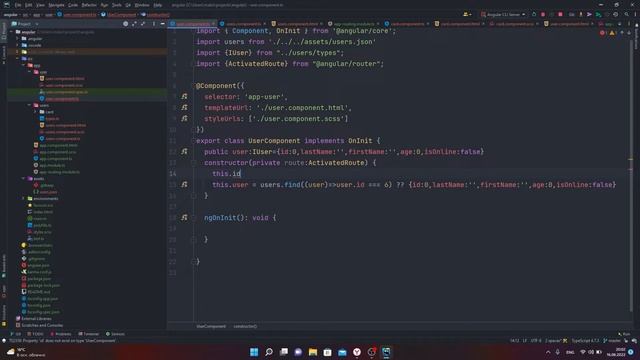Open the Navigate menu
Viewport: 640px width, 360px height.
pyautogui.click(x=56, y=5)
